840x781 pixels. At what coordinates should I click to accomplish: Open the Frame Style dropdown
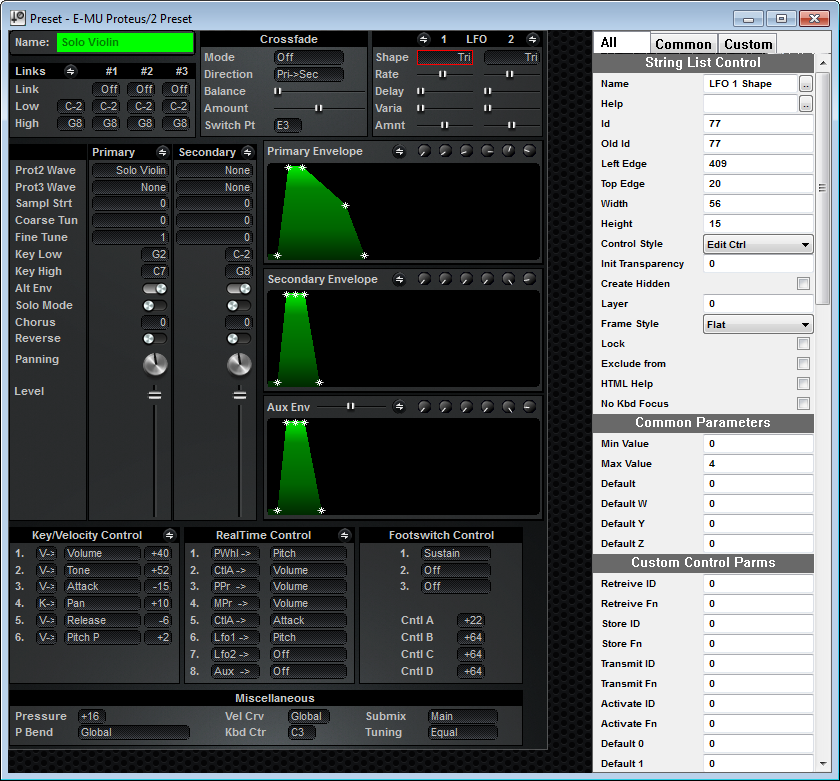pyautogui.click(x=758, y=324)
